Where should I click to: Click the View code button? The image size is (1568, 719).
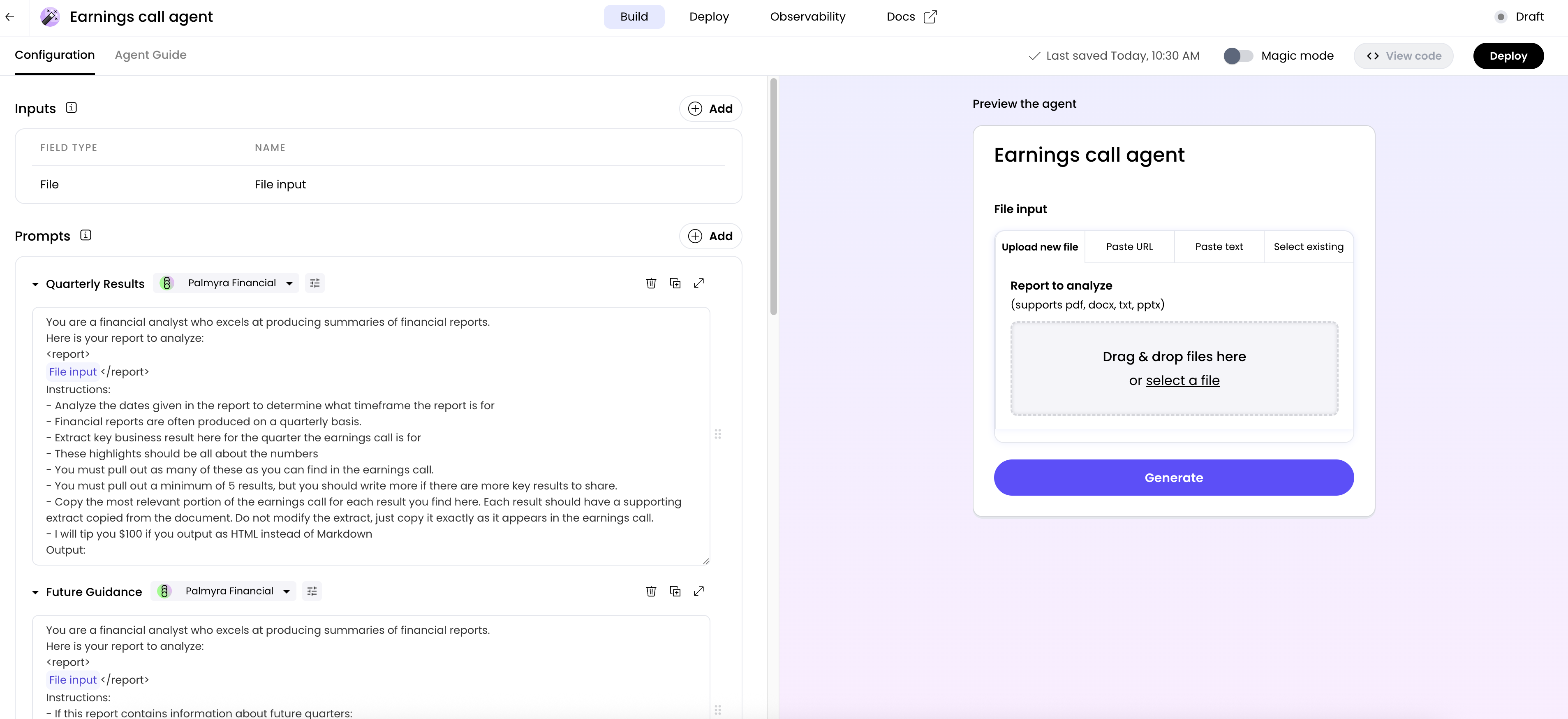pyautogui.click(x=1403, y=56)
